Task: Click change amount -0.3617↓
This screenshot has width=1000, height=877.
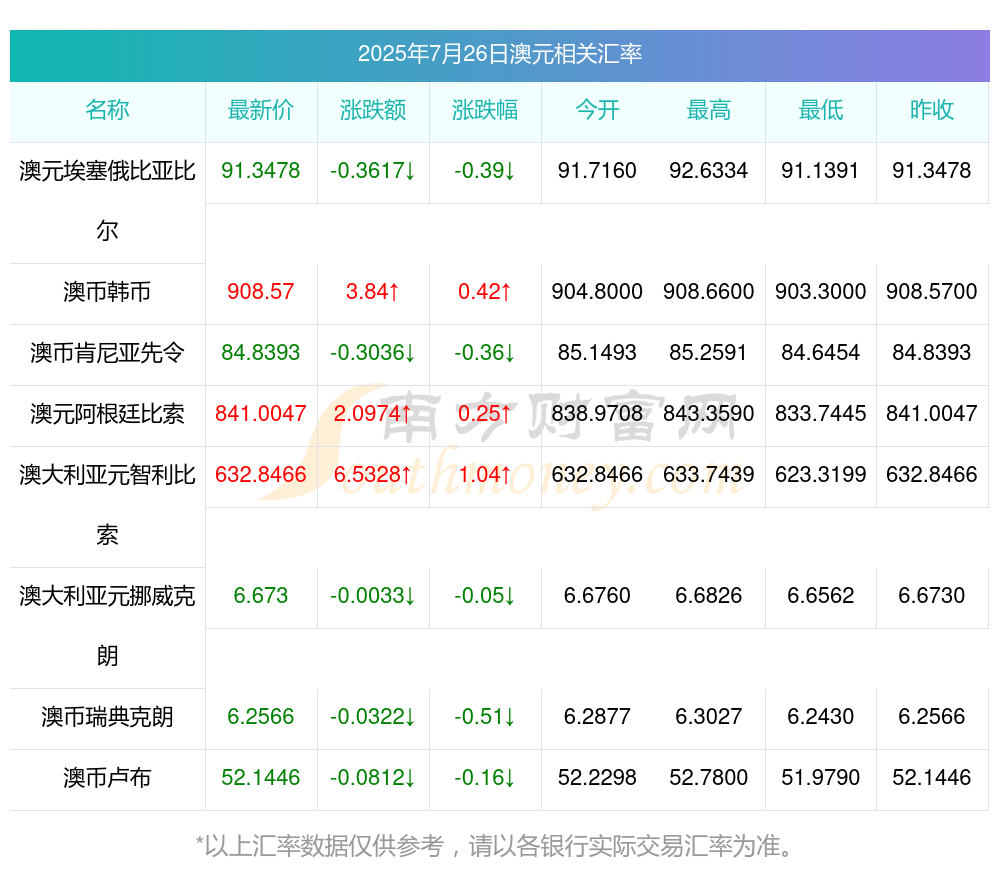Action: [x=373, y=170]
